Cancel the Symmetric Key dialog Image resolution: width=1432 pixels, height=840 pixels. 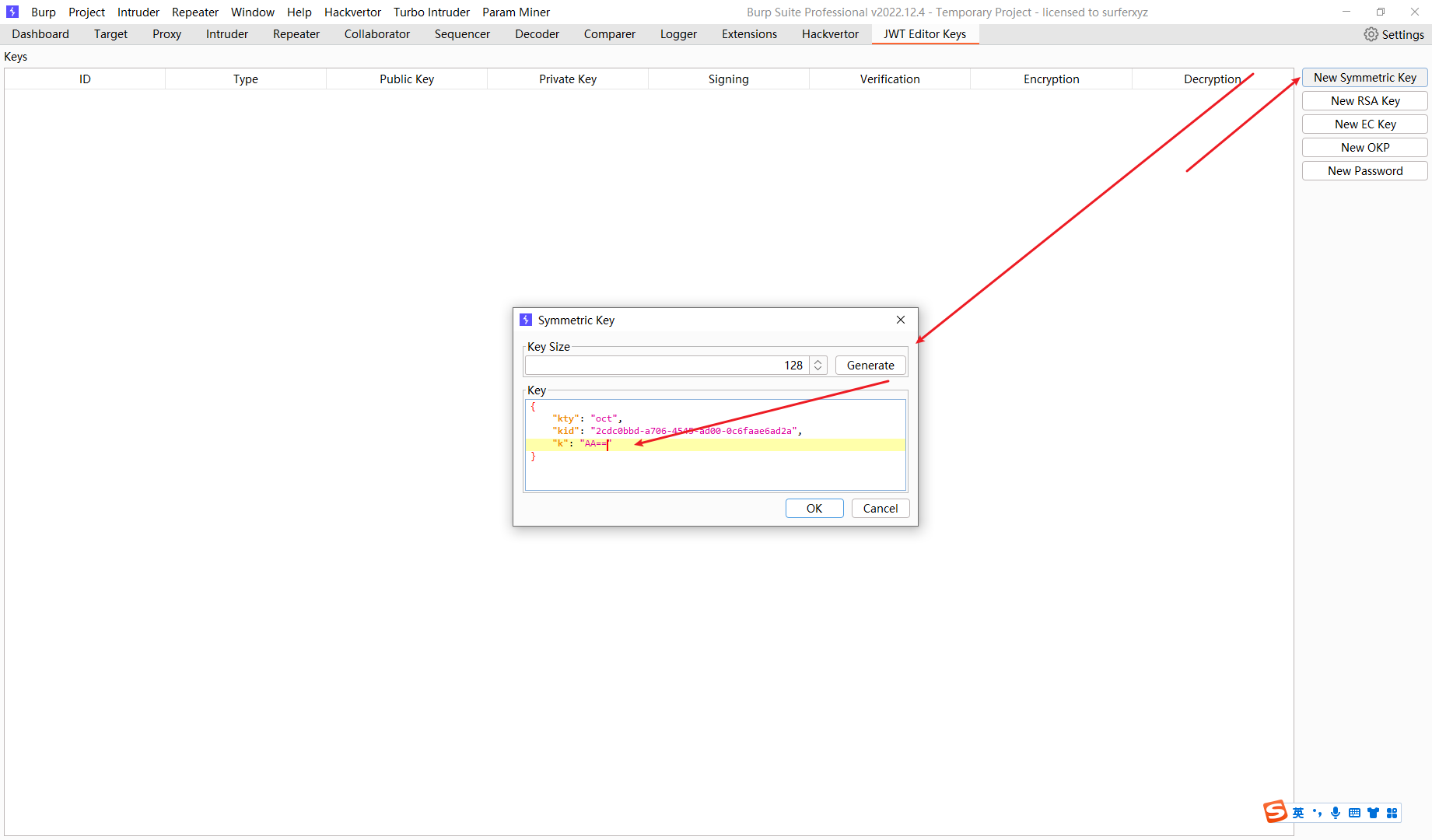881,508
